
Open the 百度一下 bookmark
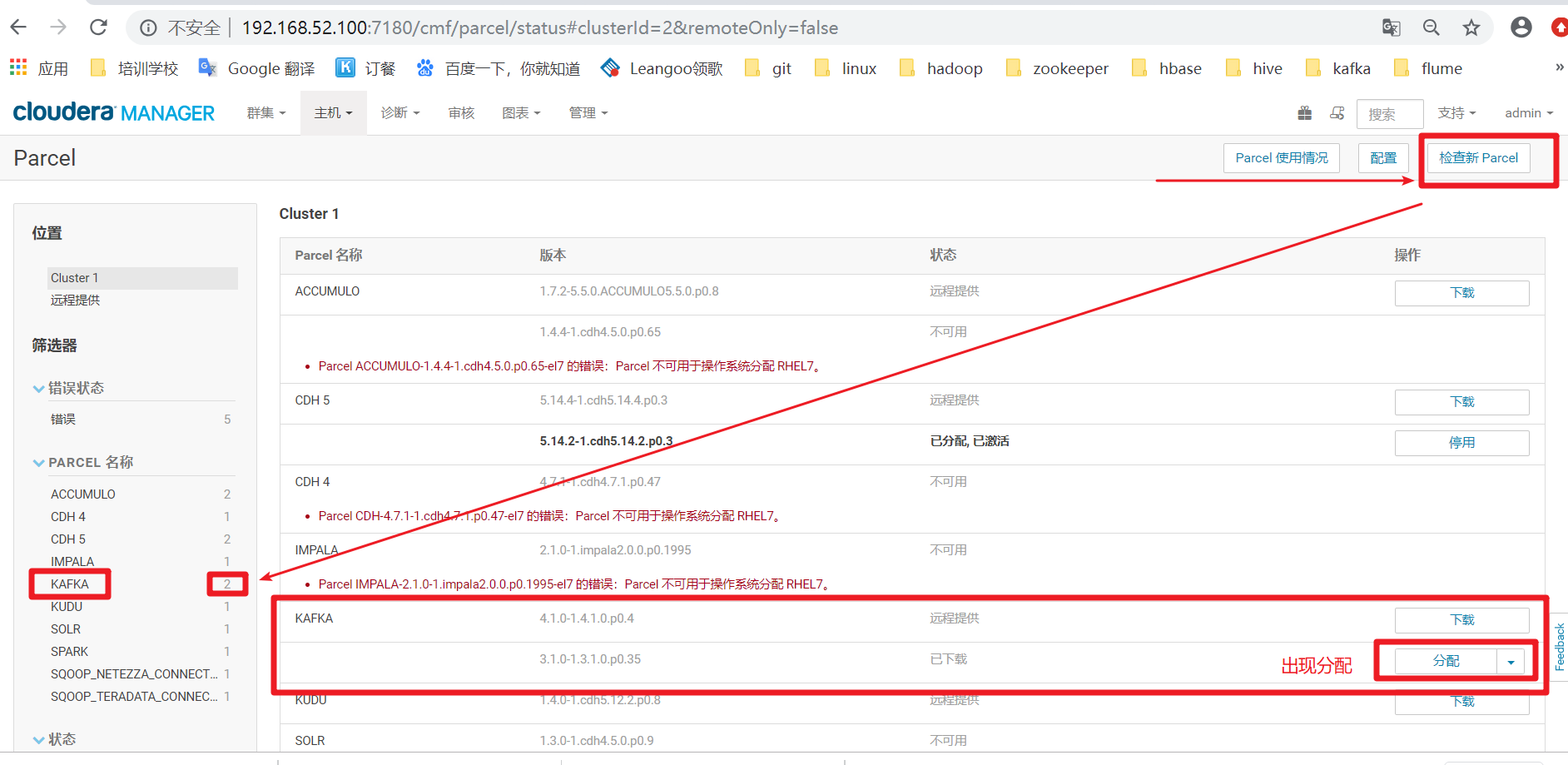coord(498,68)
